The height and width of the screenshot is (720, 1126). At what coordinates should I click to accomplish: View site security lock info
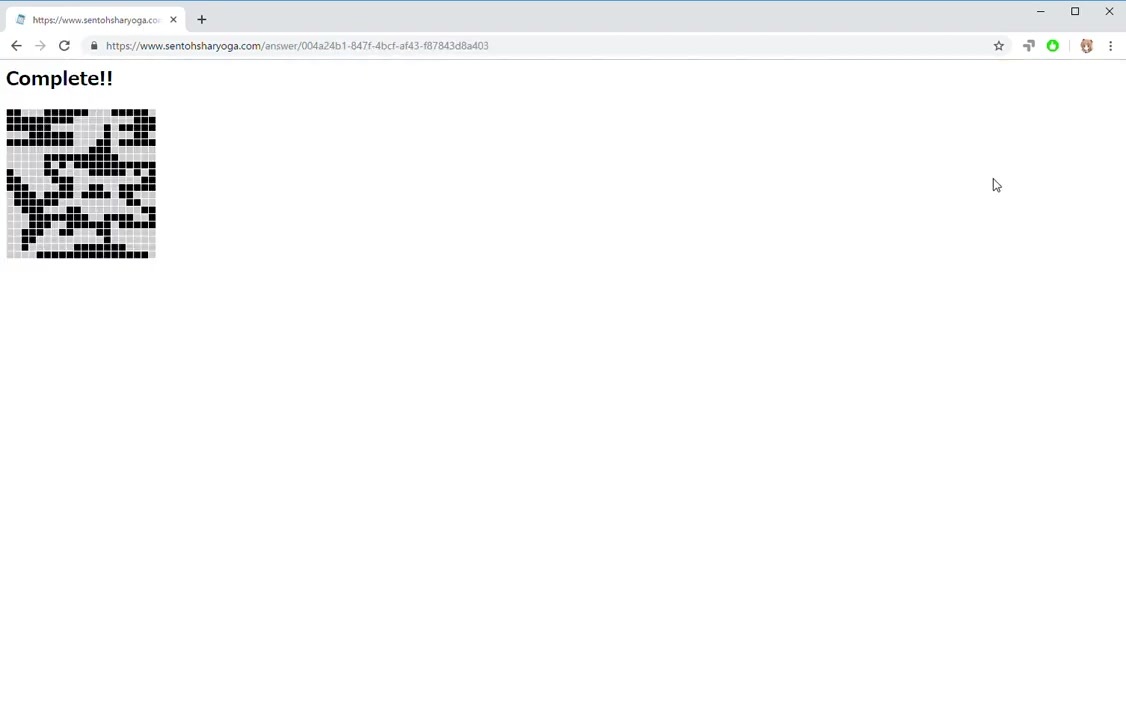[93, 45]
